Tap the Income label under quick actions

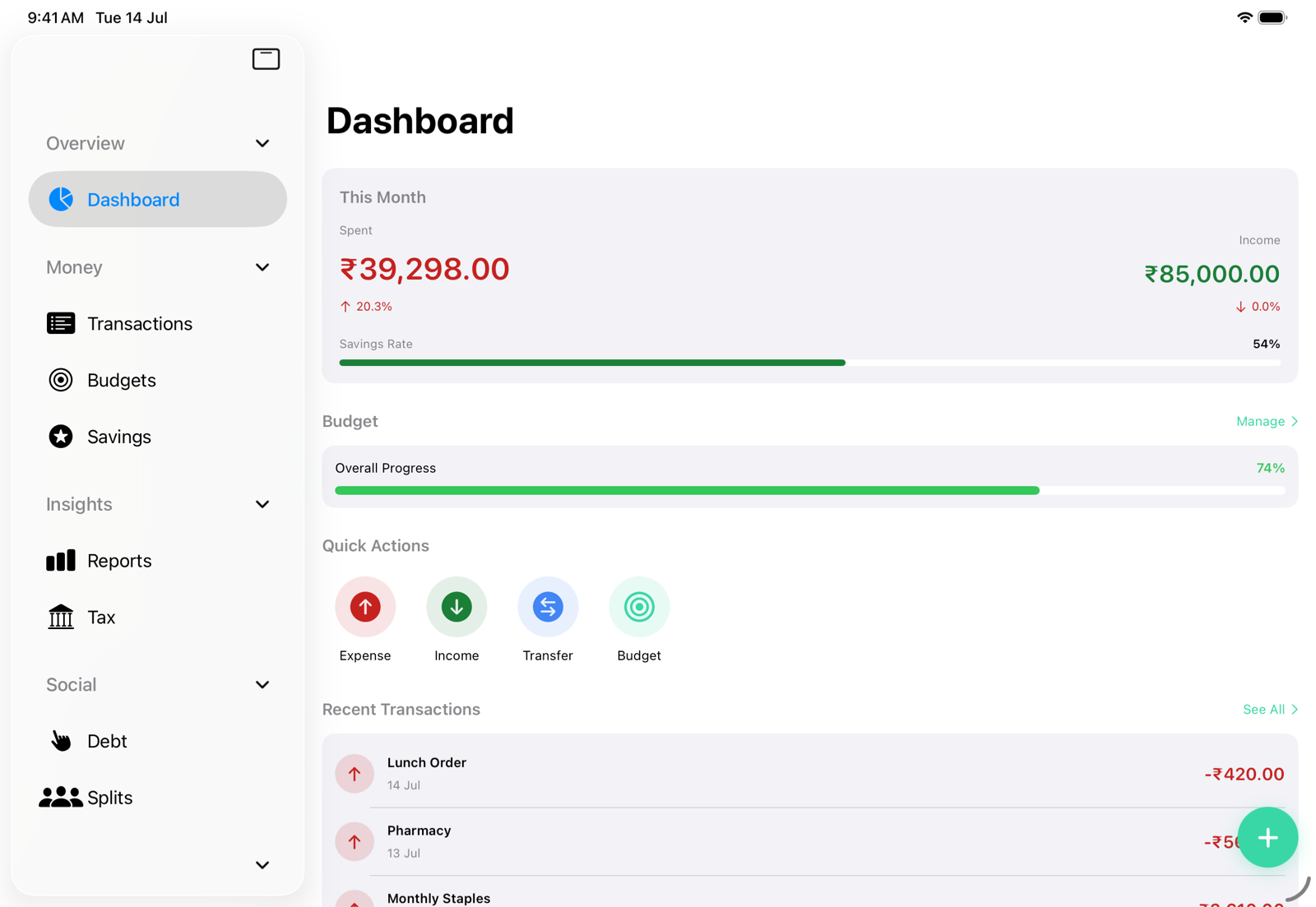click(456, 655)
